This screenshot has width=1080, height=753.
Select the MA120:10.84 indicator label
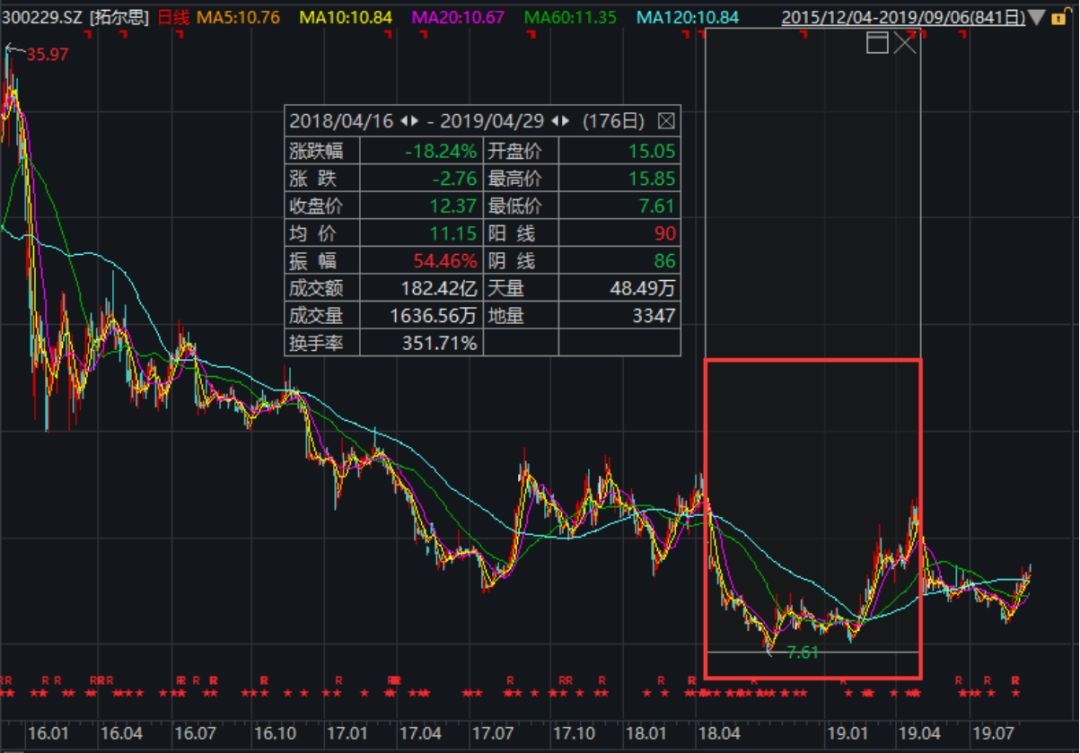point(687,17)
